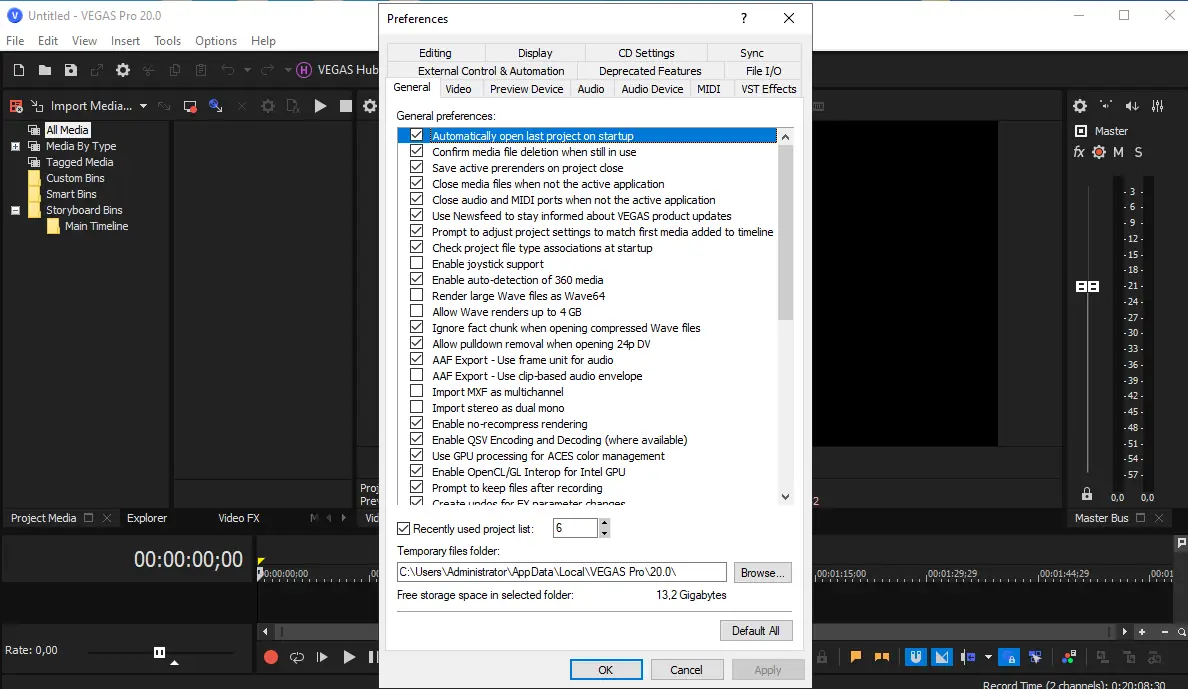Open the Master Bus mixer faders icon
The width and height of the screenshot is (1188, 689).
1158,106
